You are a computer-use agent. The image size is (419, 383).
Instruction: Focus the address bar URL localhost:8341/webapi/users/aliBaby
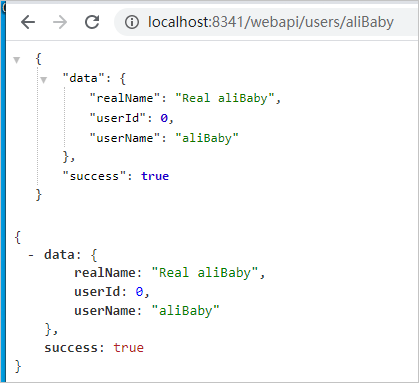point(271,22)
